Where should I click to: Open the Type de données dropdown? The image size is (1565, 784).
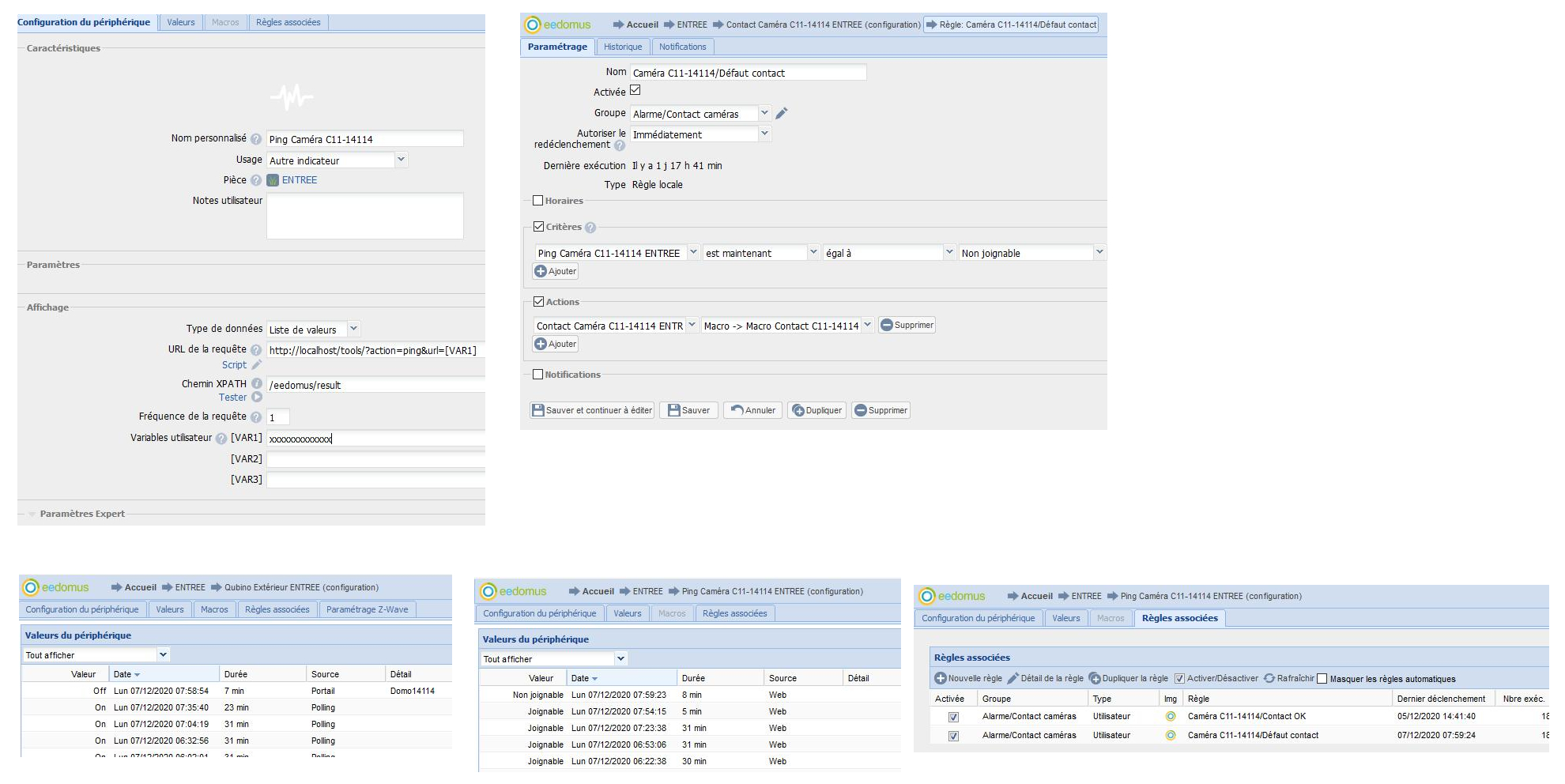coord(353,329)
